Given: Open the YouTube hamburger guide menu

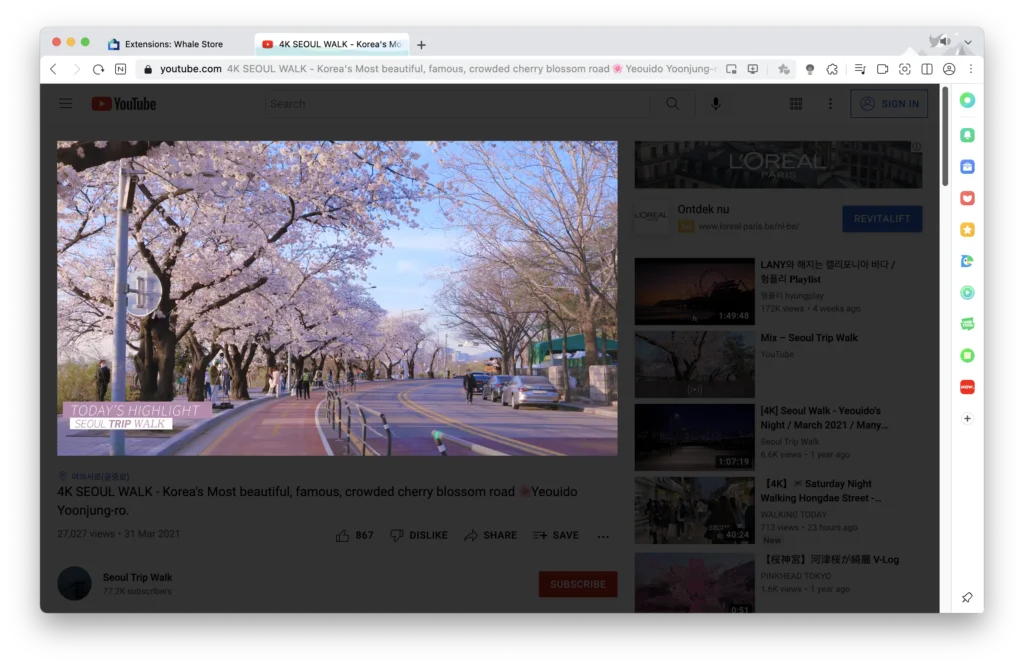Looking at the screenshot, I should tap(65, 103).
